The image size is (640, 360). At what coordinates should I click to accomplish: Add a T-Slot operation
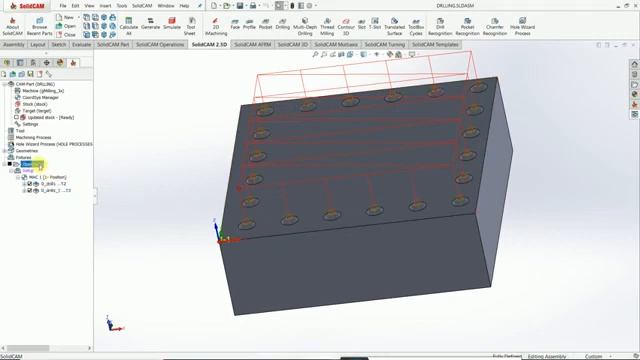point(375,24)
